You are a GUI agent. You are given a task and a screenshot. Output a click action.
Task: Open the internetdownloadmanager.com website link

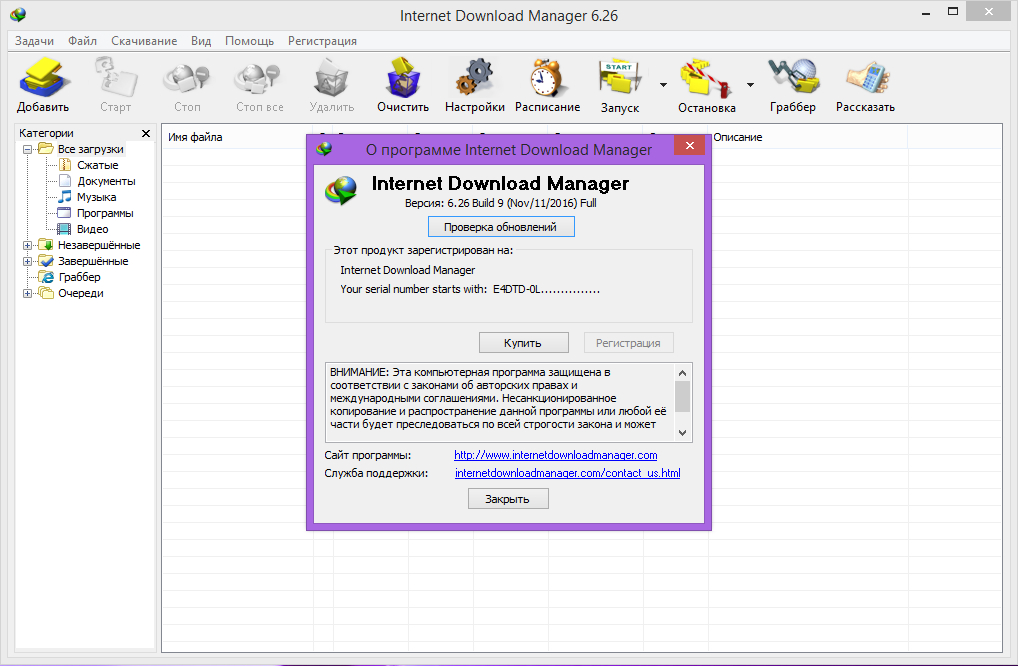555,455
